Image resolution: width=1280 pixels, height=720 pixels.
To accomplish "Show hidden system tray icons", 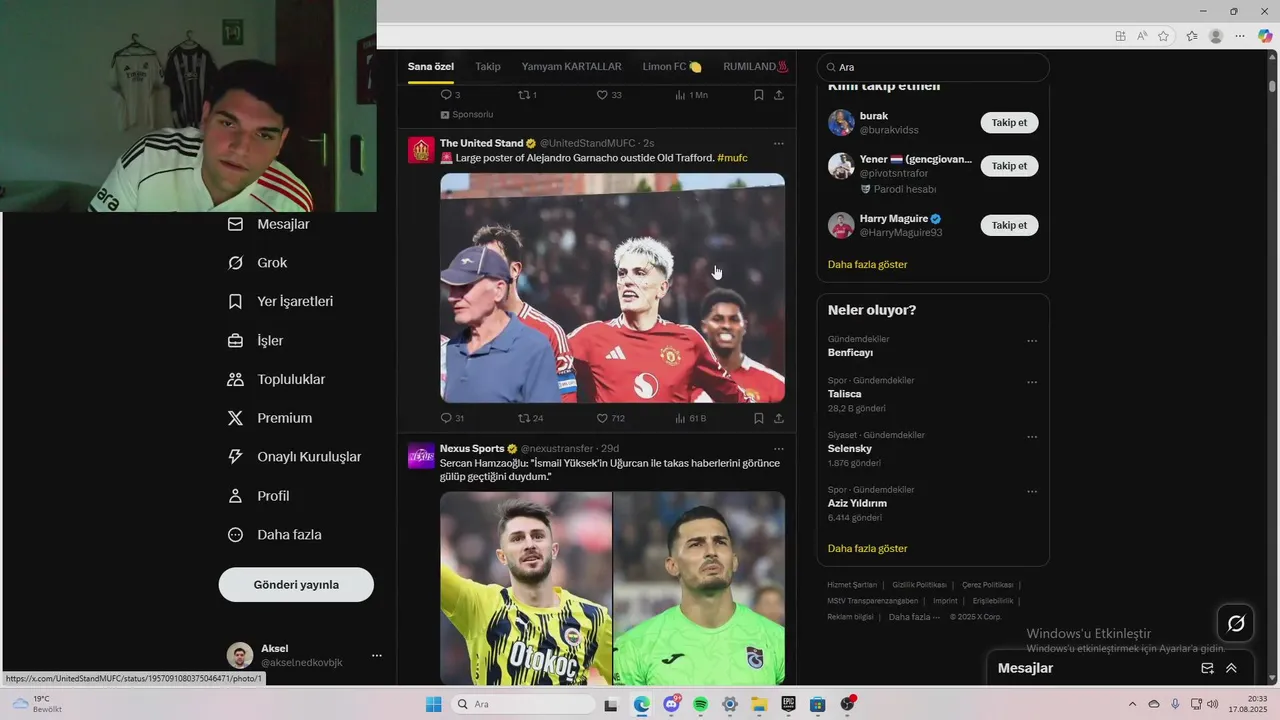I will click(x=1132, y=704).
